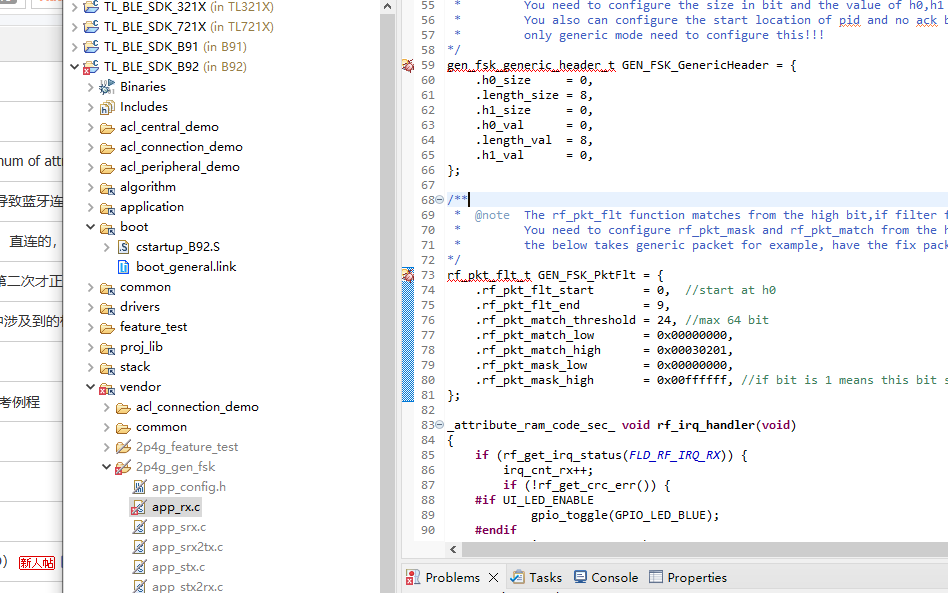Click the error marker at line 73
This screenshot has width=948, height=593.
408,276
